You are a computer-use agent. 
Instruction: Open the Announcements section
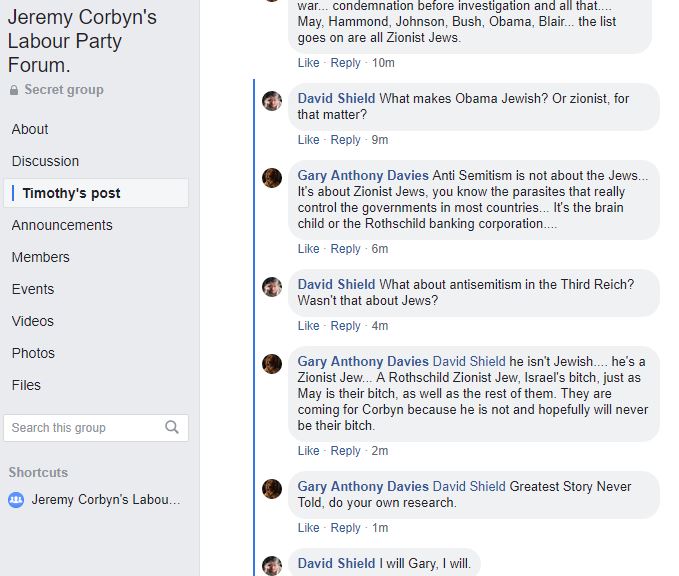click(62, 225)
